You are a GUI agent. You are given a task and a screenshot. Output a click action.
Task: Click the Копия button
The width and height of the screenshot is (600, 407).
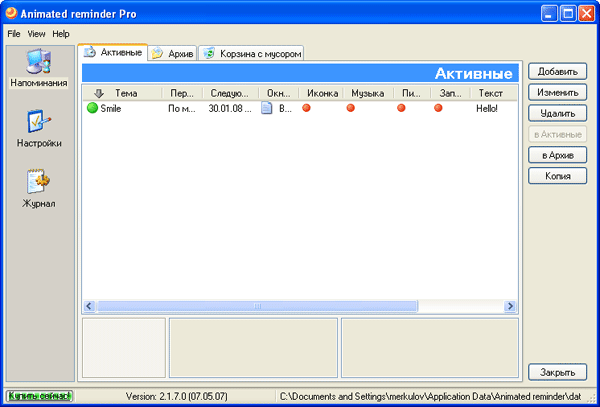click(558, 176)
